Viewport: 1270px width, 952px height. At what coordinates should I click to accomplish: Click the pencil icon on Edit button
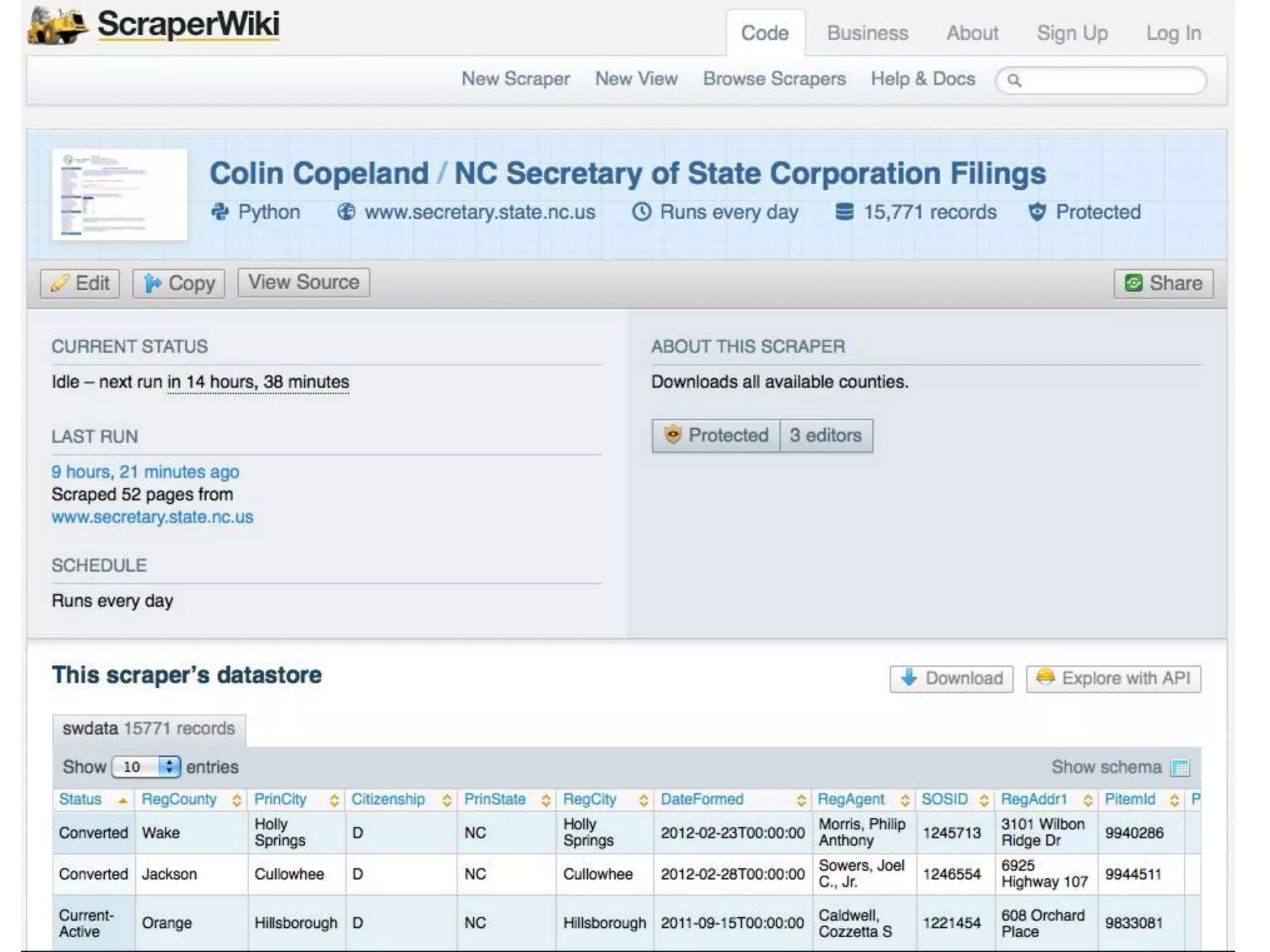(60, 283)
